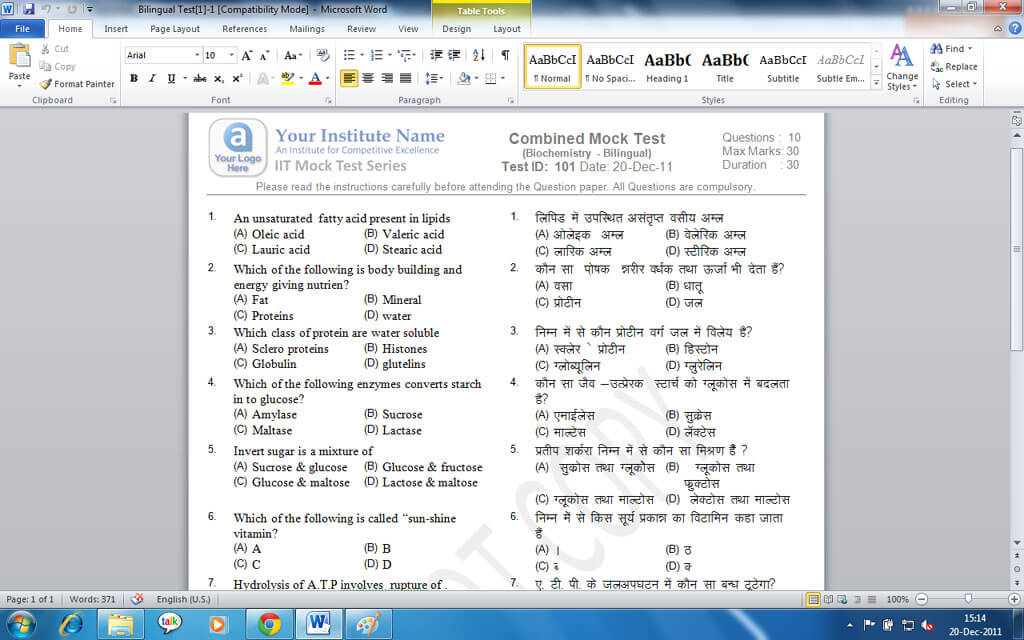Apply the Subtitle style
The height and width of the screenshot is (640, 1024).
(783, 66)
